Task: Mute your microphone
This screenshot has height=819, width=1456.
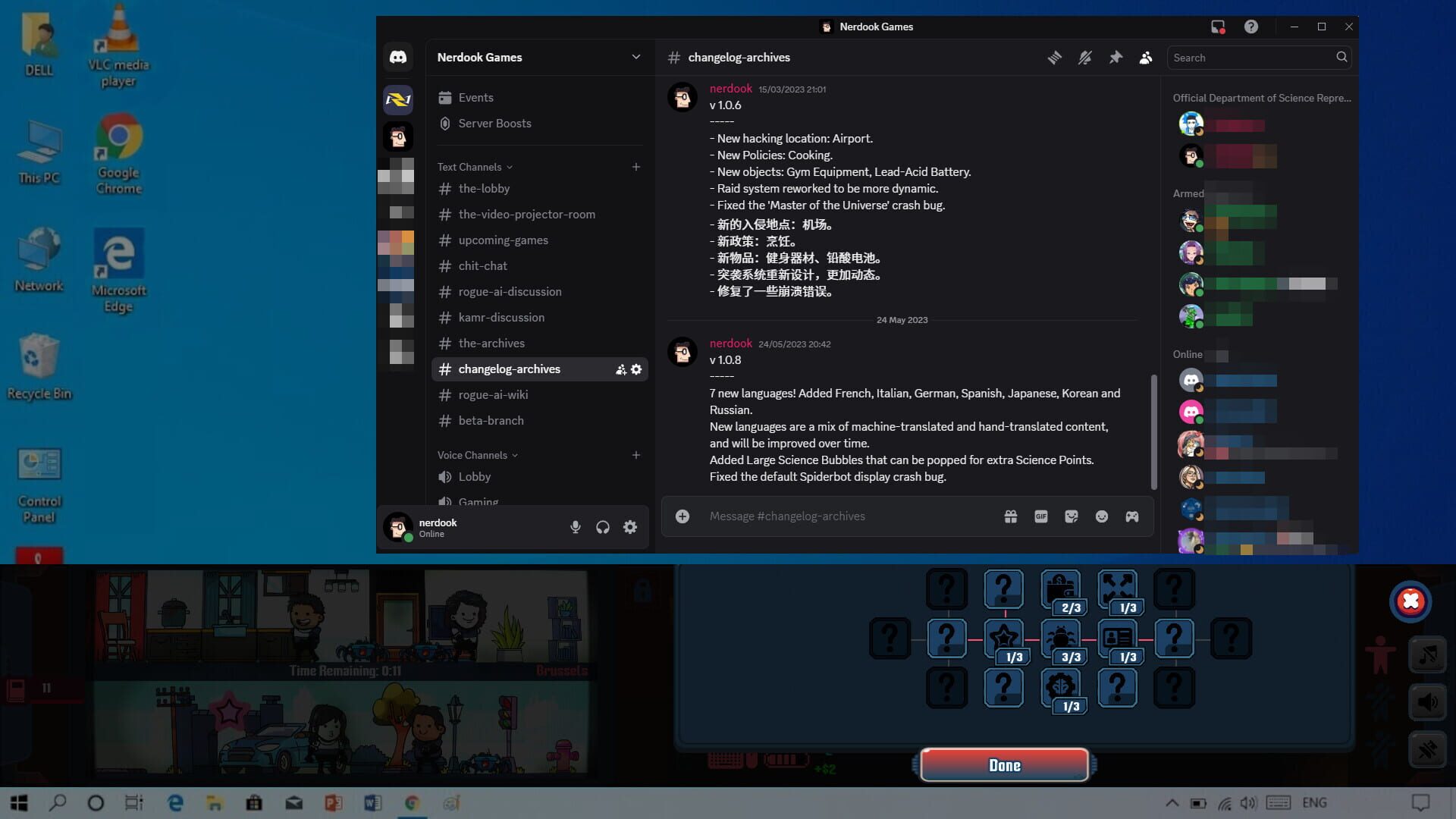Action: pos(576,526)
